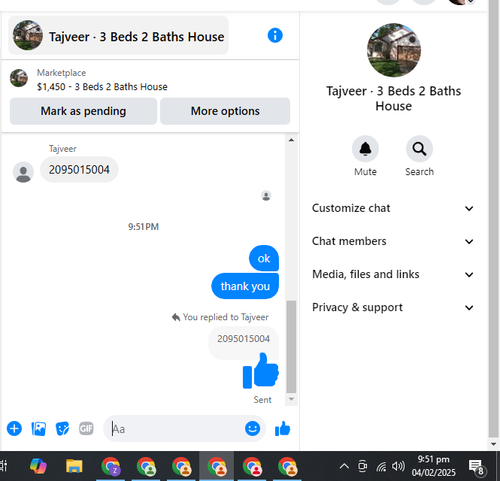This screenshot has height=481, width=500.
Task: Mute the conversation with the bell icon
Action: coord(365,149)
